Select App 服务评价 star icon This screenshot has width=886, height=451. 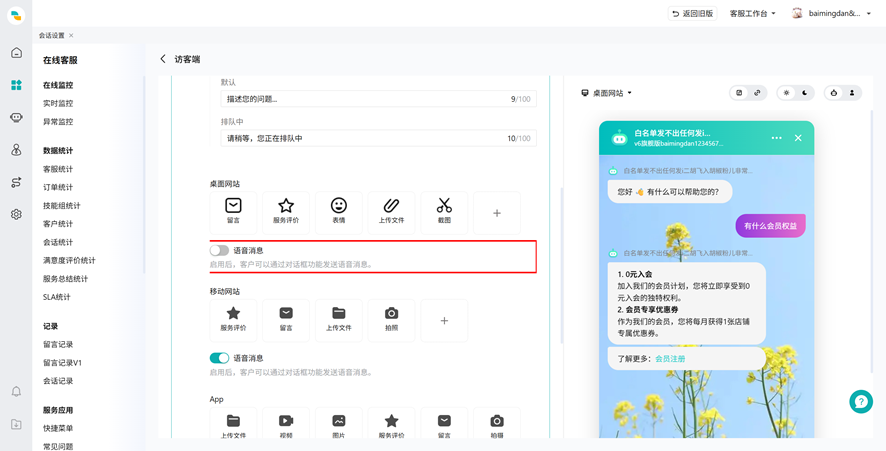coord(392,423)
